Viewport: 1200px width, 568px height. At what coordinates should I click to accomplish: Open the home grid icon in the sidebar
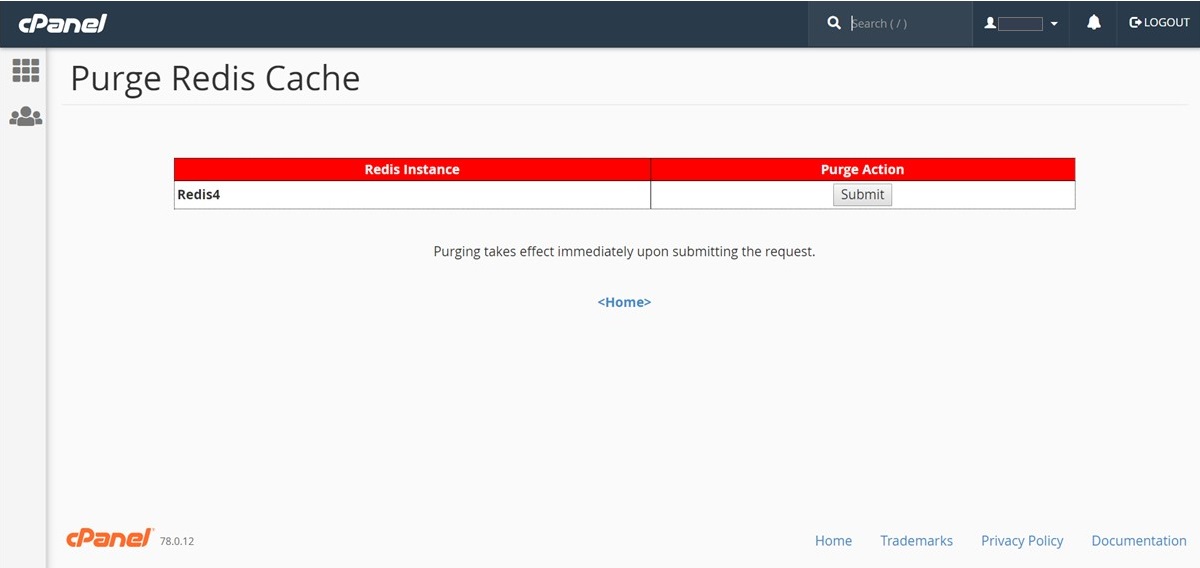26,70
